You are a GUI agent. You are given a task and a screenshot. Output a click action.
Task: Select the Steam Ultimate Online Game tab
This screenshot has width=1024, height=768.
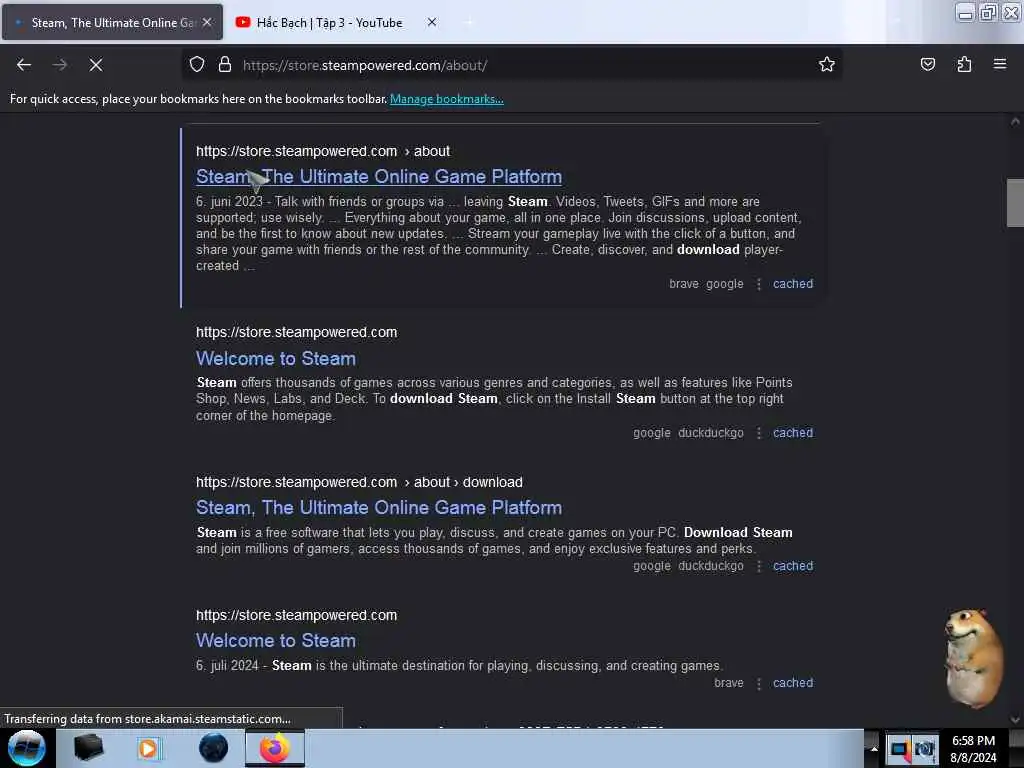click(112, 22)
